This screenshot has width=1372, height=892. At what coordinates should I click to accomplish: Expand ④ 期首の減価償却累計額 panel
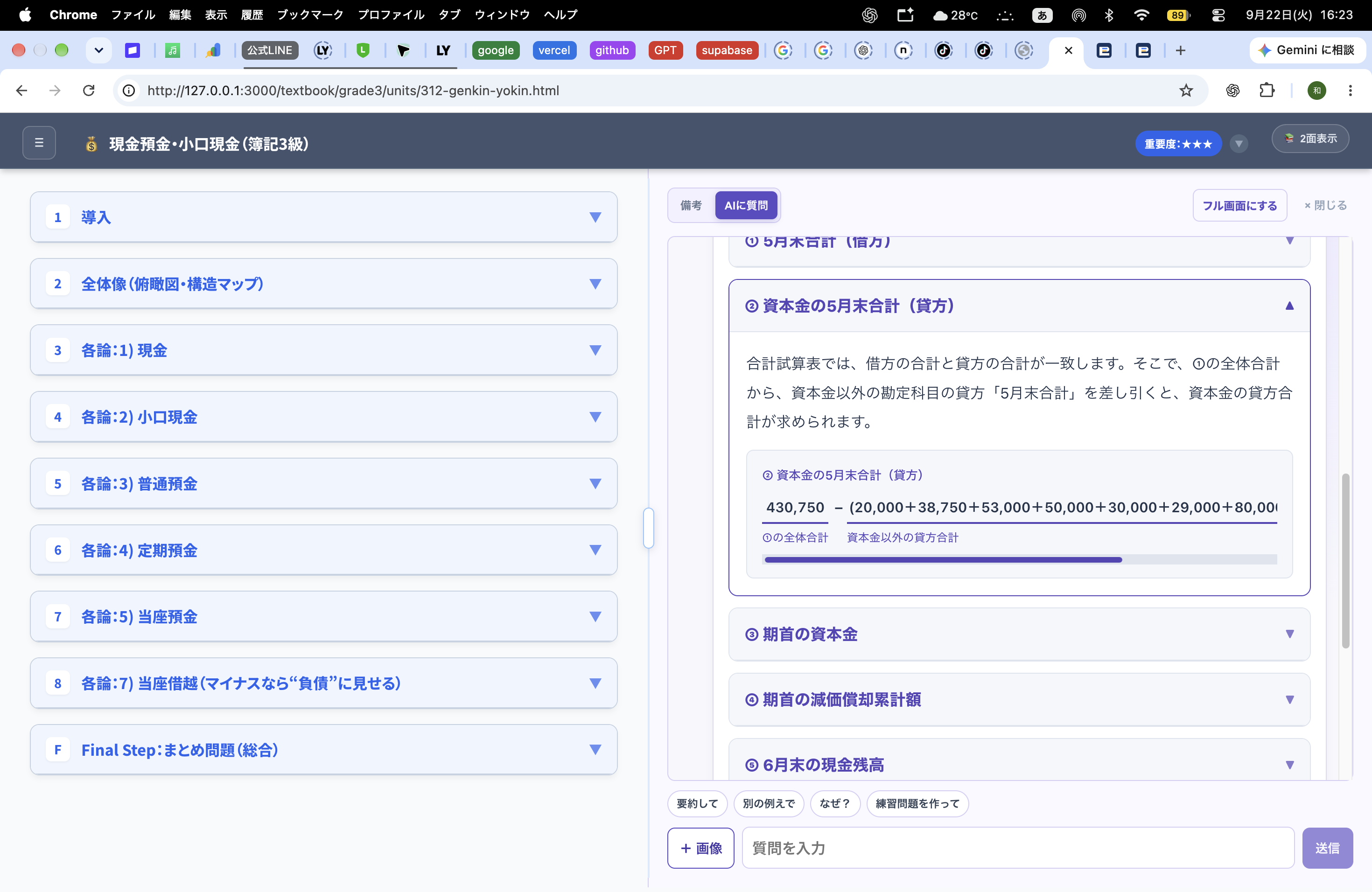point(1019,699)
